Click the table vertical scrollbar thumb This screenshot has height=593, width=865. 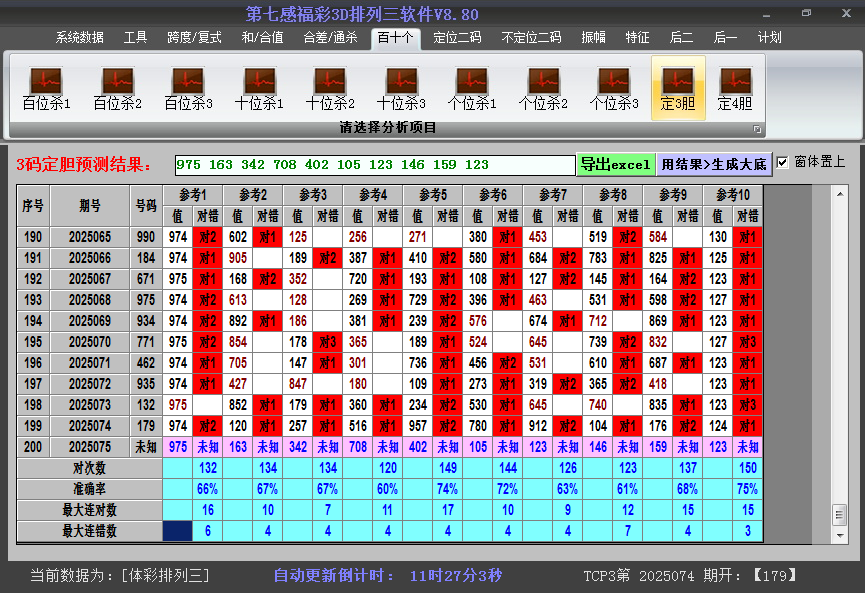point(840,515)
